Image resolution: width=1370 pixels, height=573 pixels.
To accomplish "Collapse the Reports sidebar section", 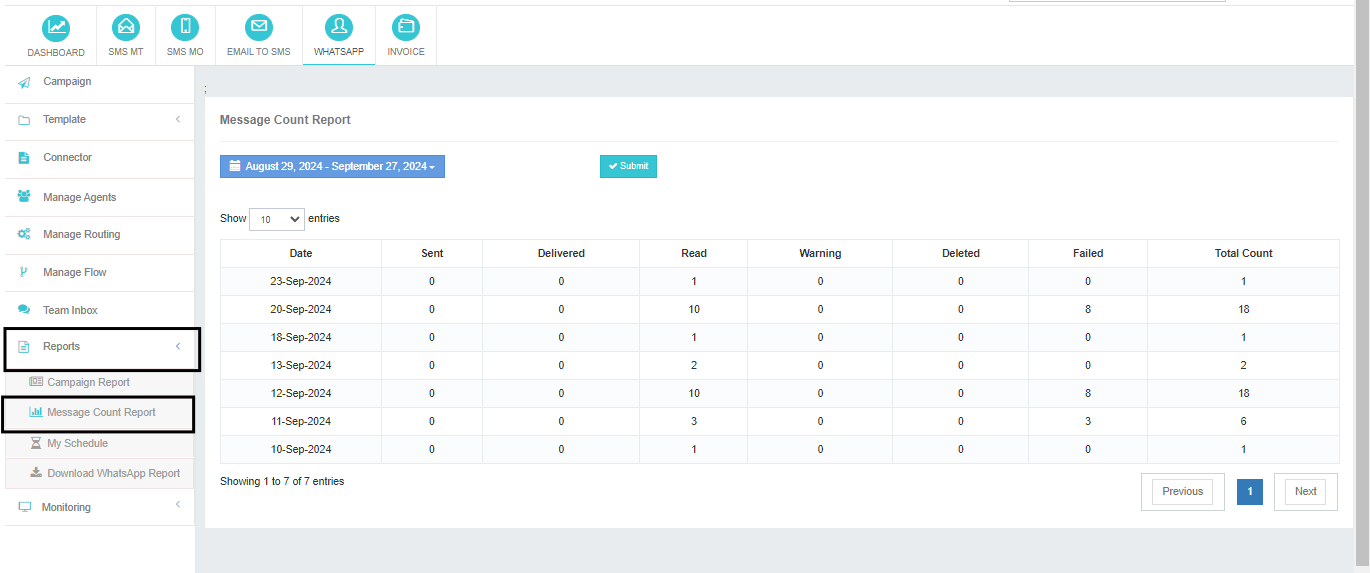I will pyautogui.click(x=98, y=347).
